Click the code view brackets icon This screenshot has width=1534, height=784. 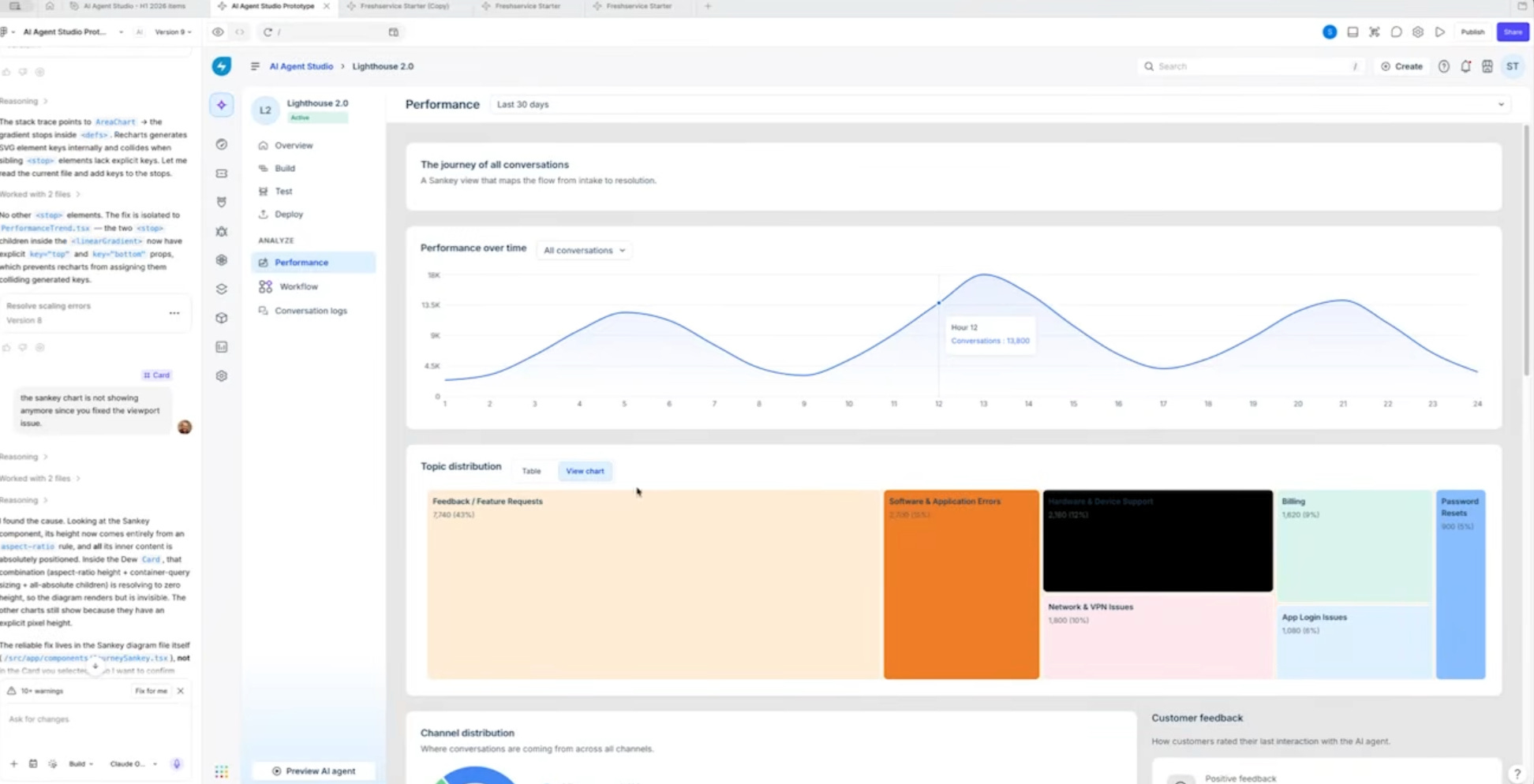[240, 32]
